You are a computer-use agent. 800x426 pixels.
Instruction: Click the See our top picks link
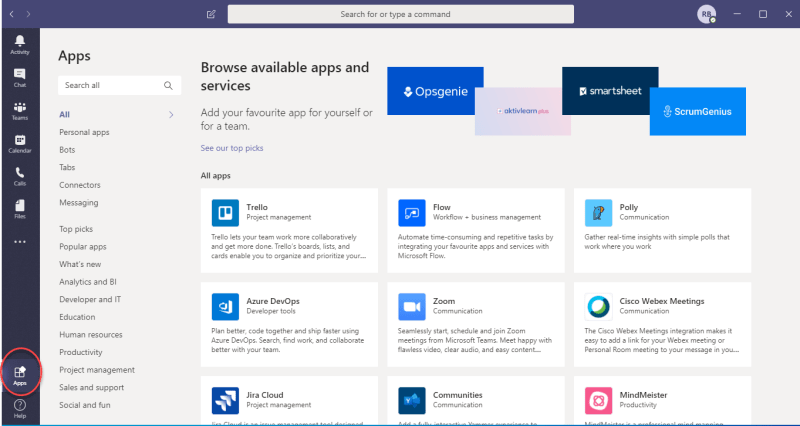(x=232, y=148)
